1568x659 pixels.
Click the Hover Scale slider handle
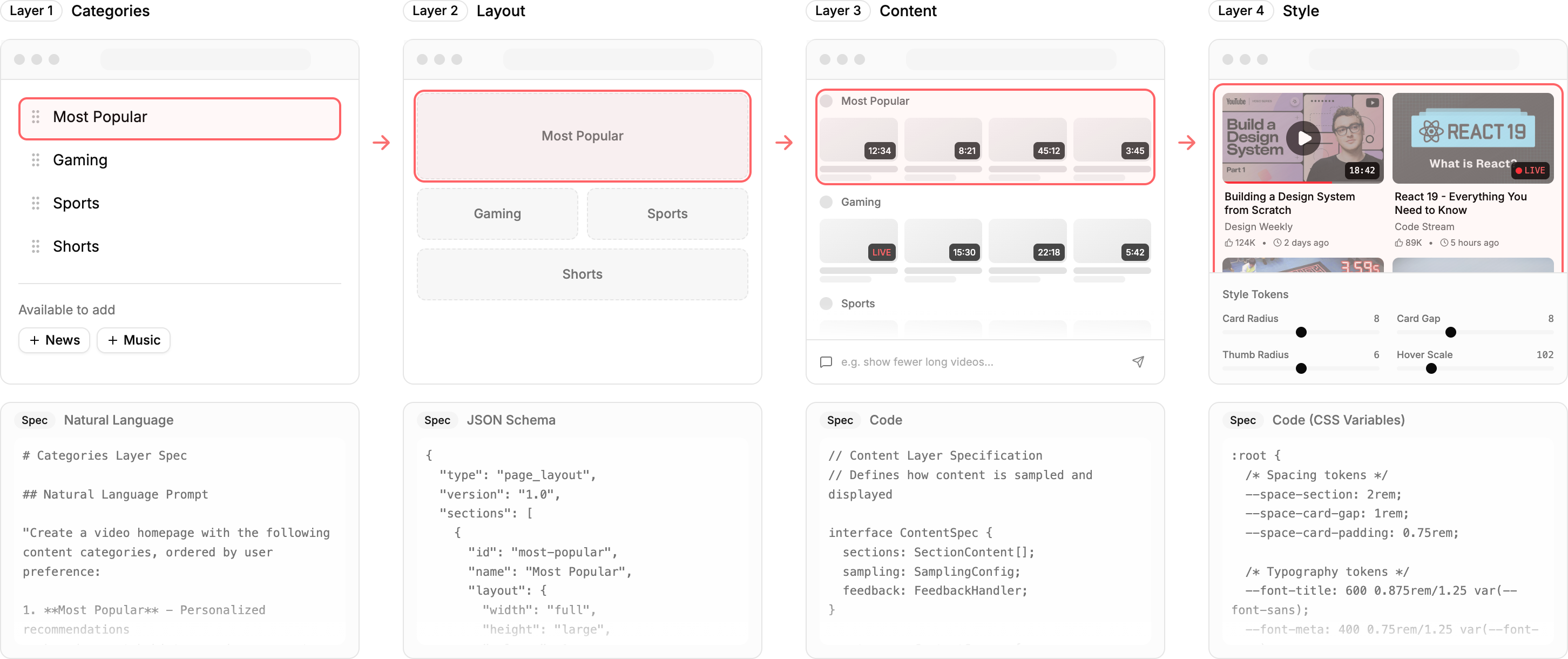(x=1431, y=368)
